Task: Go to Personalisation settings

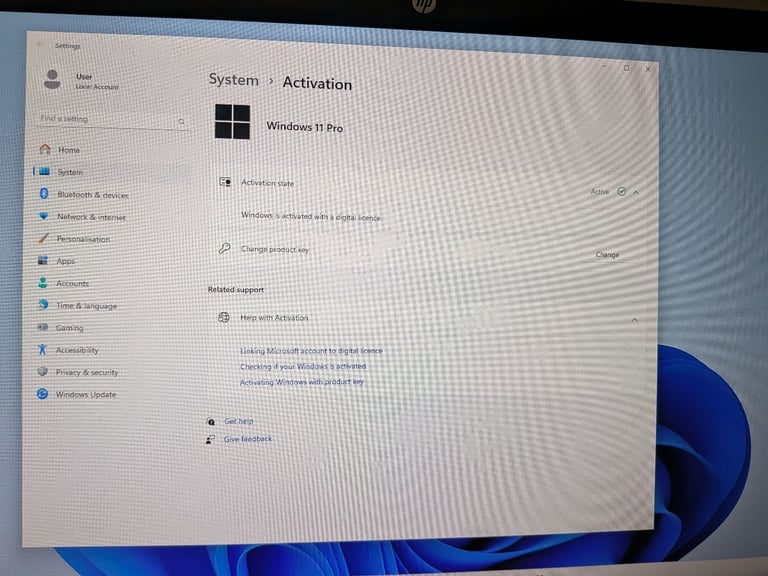Action: pyautogui.click(x=83, y=239)
